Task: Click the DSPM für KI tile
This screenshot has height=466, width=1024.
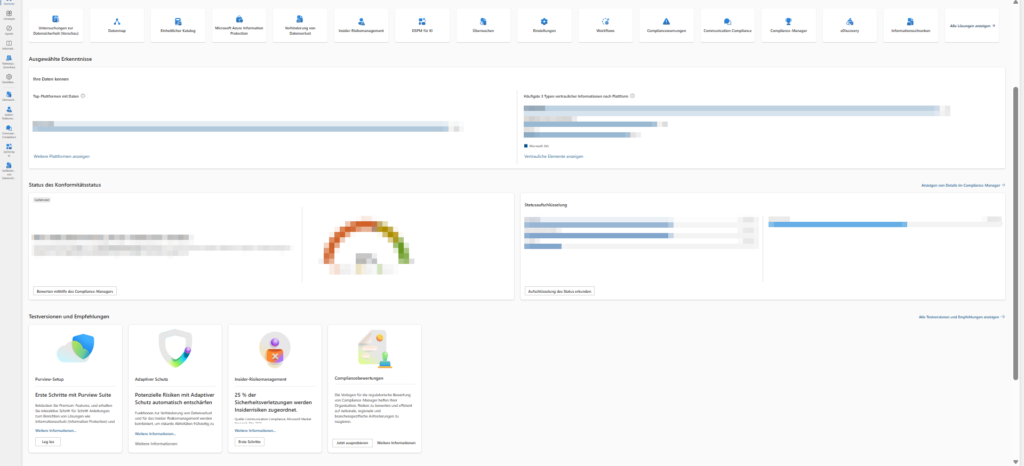Action: click(x=422, y=25)
